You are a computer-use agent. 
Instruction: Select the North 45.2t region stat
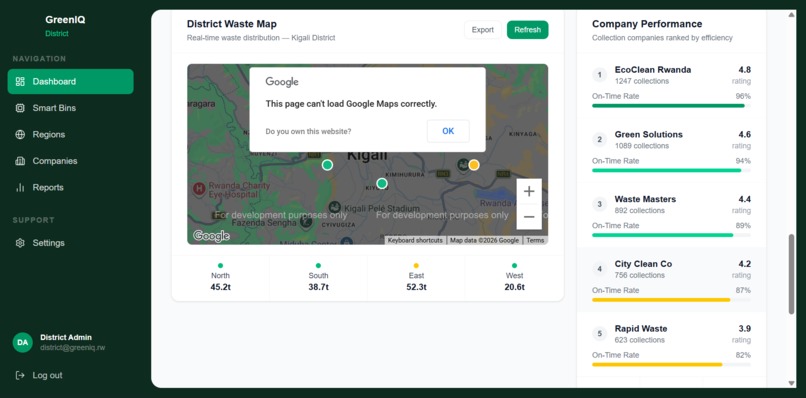tap(221, 278)
